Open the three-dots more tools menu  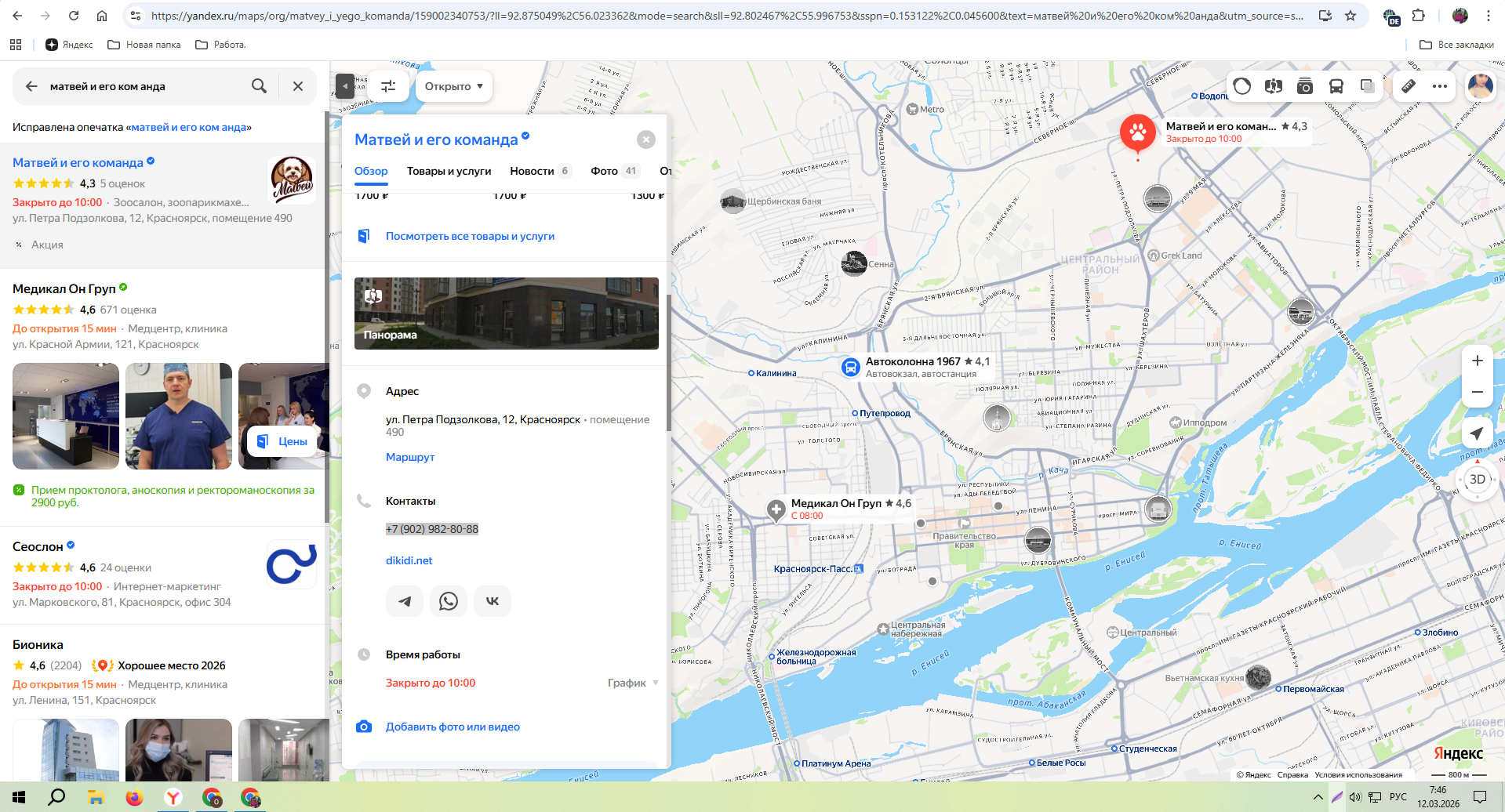(1440, 86)
